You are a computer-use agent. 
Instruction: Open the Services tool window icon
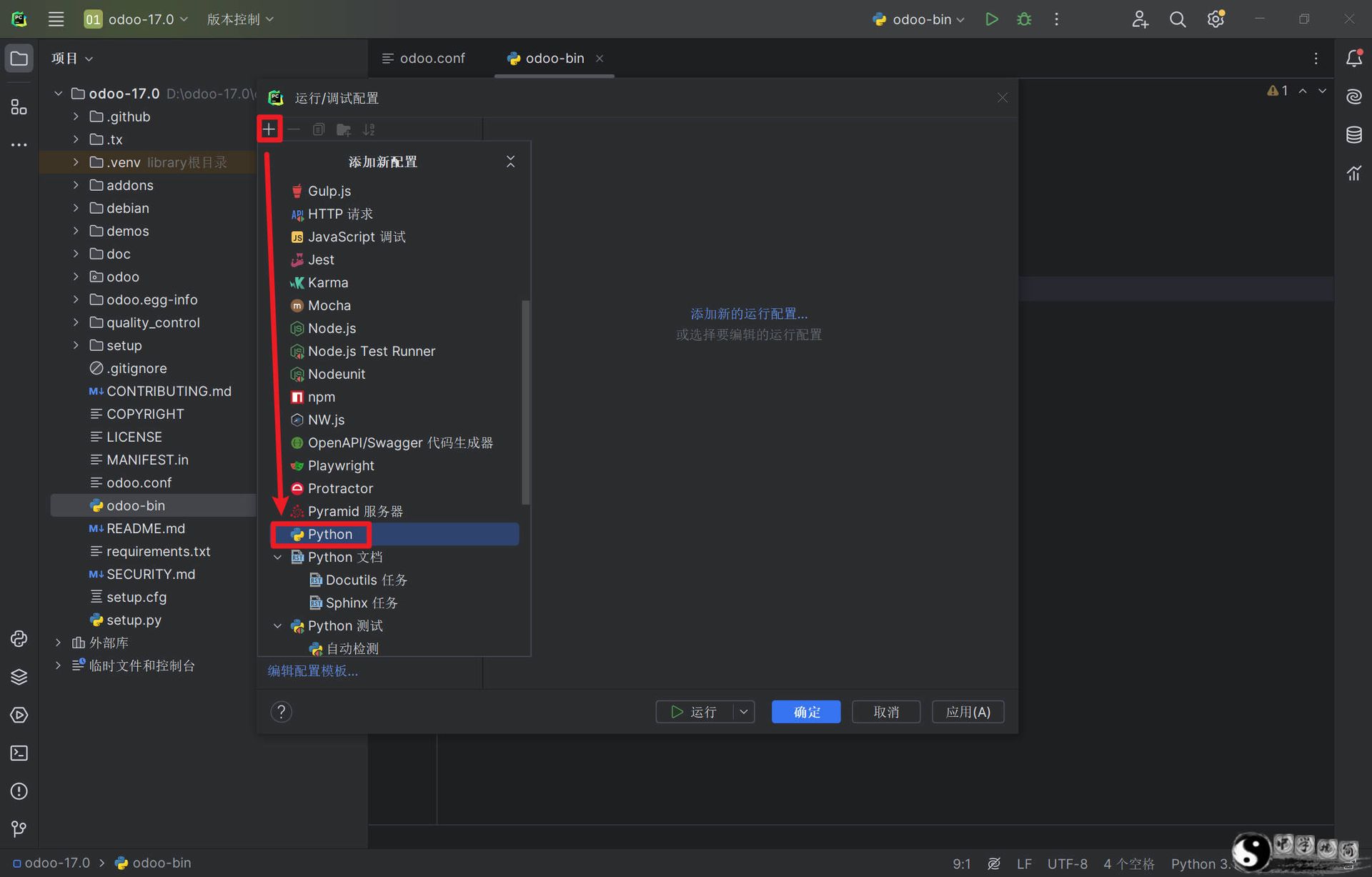[x=19, y=715]
